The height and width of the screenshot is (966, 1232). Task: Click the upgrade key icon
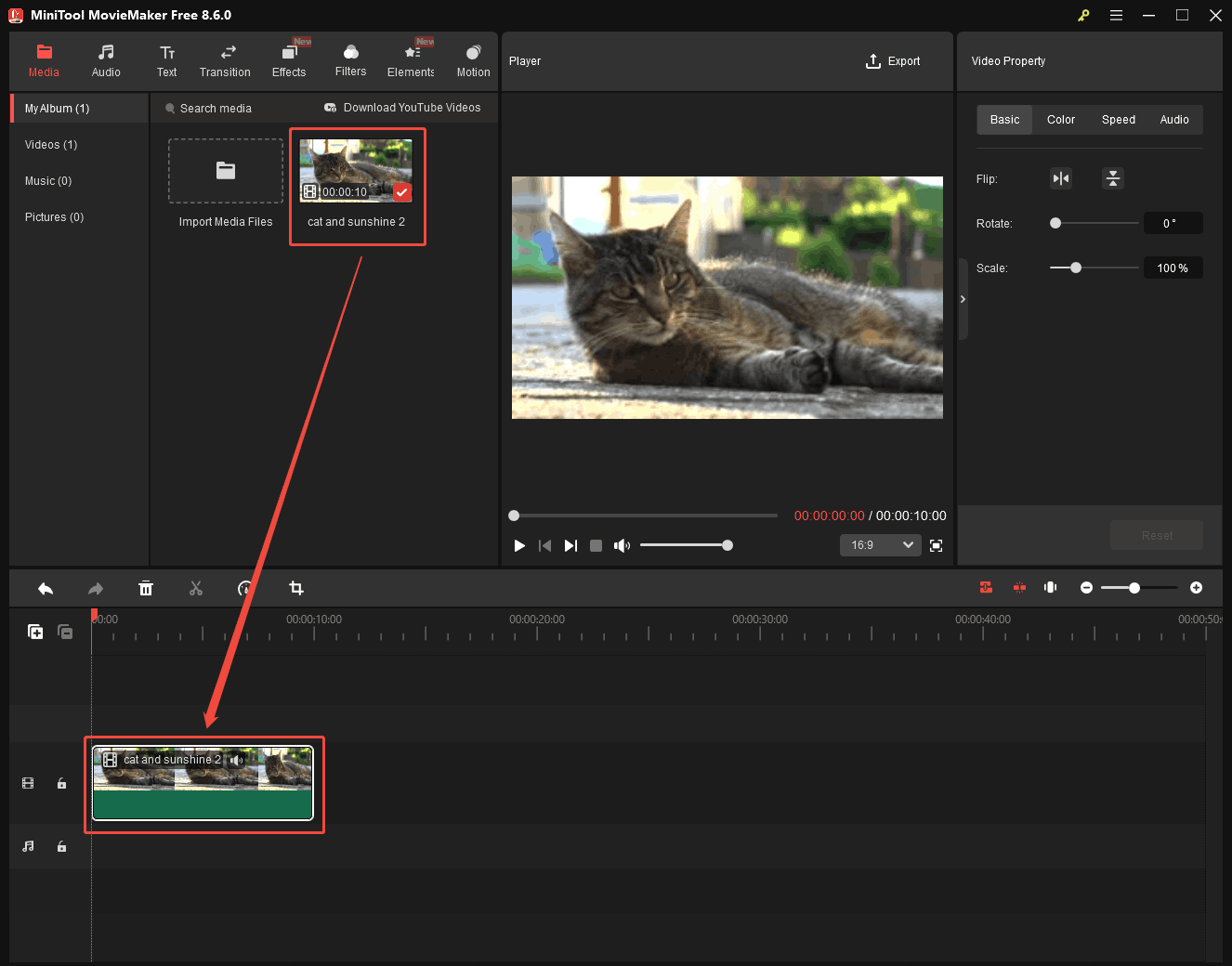pyautogui.click(x=1083, y=15)
